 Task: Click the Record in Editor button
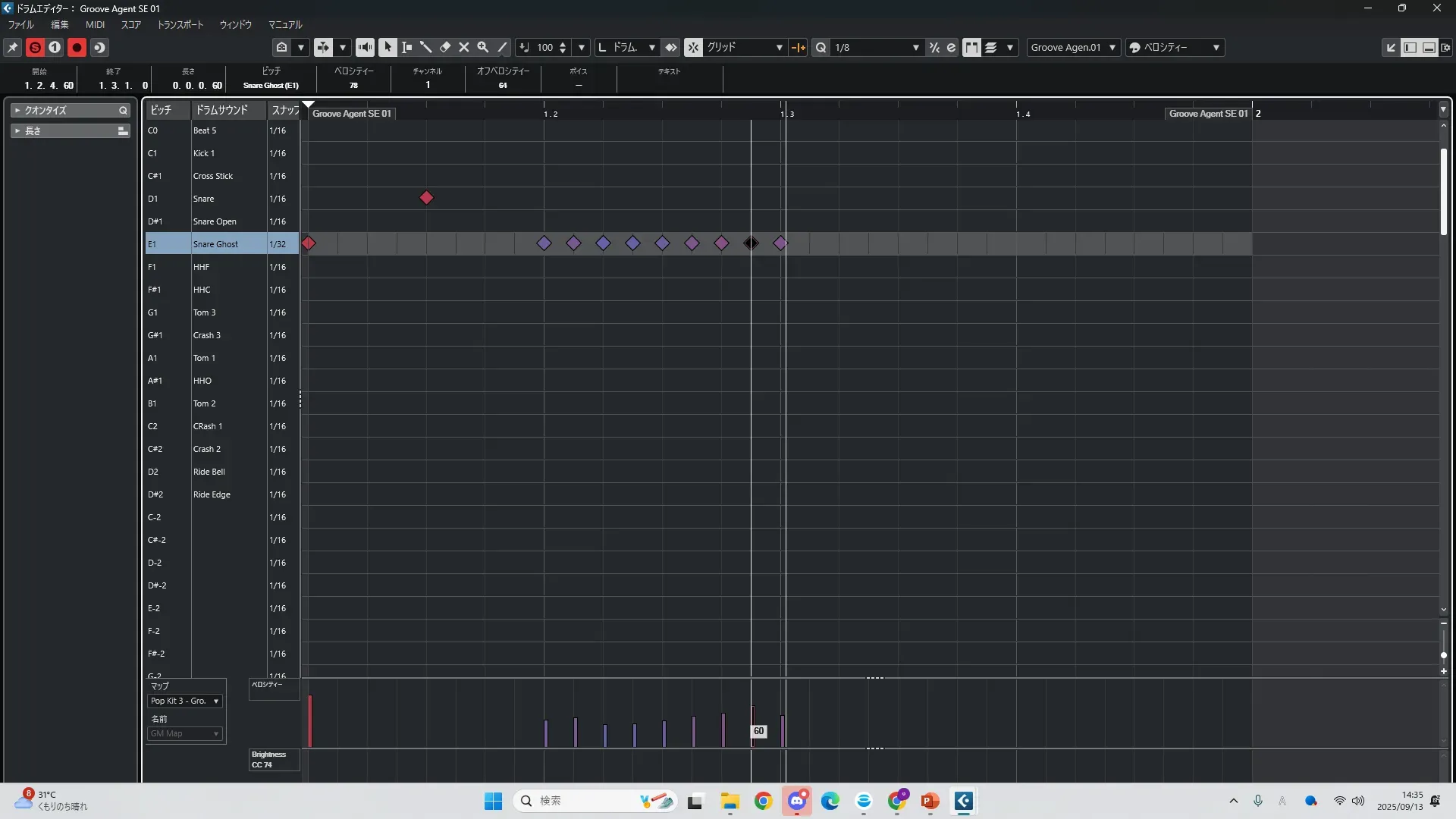point(77,47)
